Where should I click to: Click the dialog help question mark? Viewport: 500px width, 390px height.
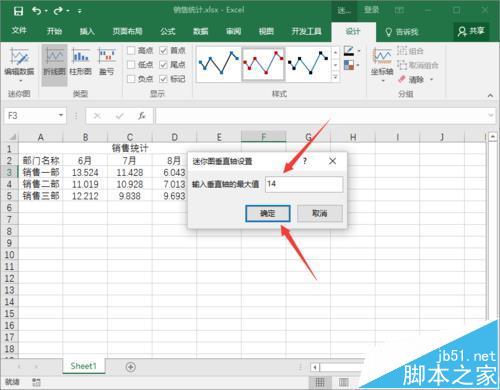click(x=305, y=161)
